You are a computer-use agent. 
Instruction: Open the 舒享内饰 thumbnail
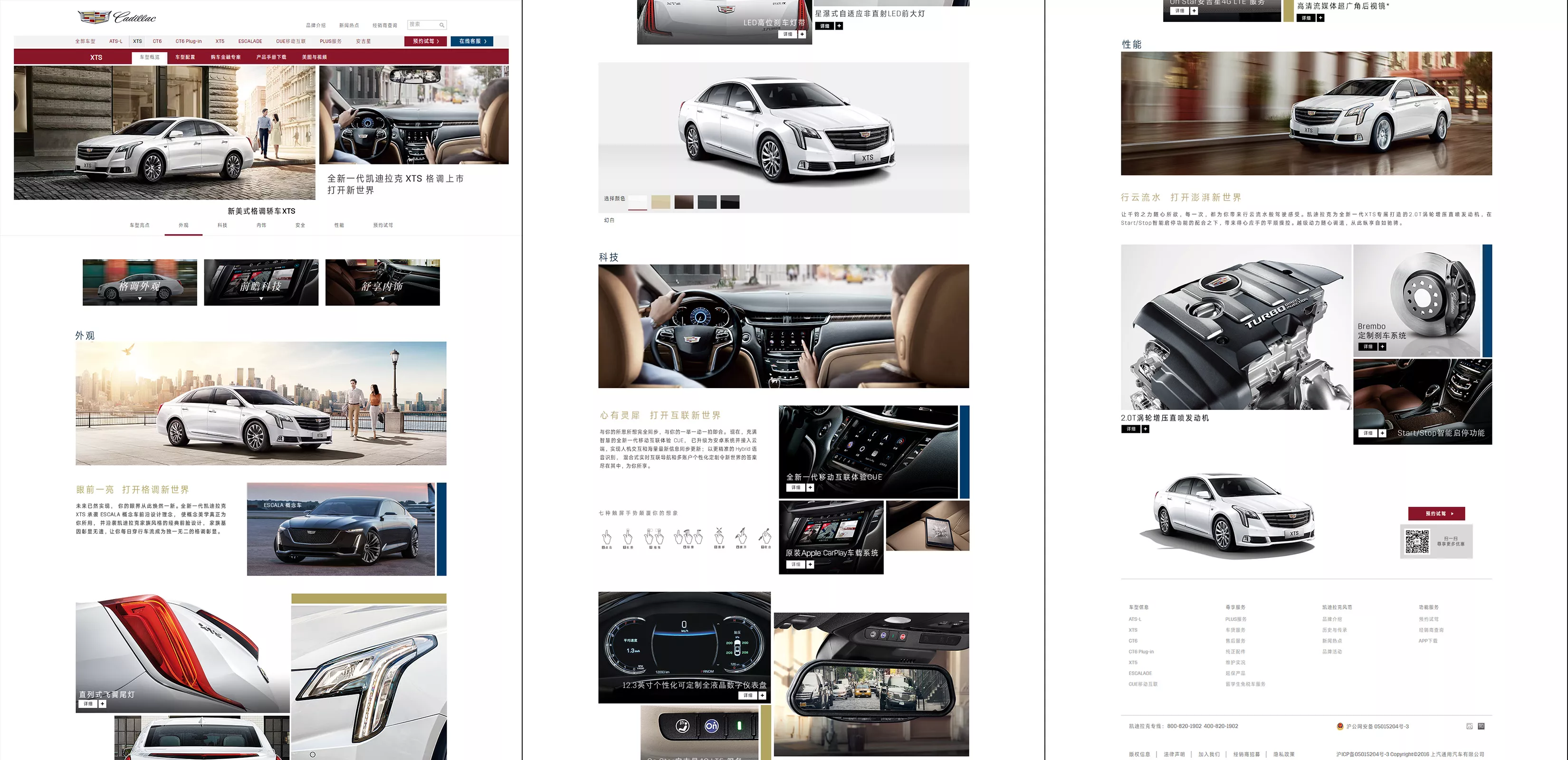(382, 283)
